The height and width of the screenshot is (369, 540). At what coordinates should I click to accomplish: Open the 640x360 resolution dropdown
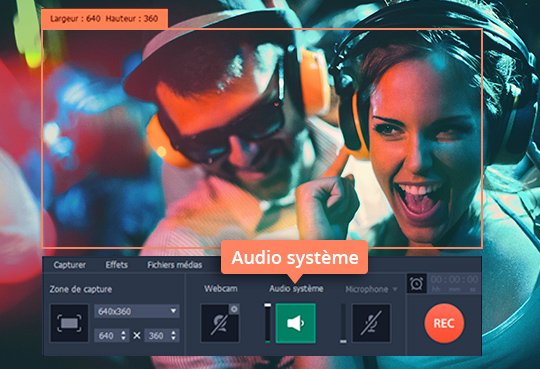(137, 311)
